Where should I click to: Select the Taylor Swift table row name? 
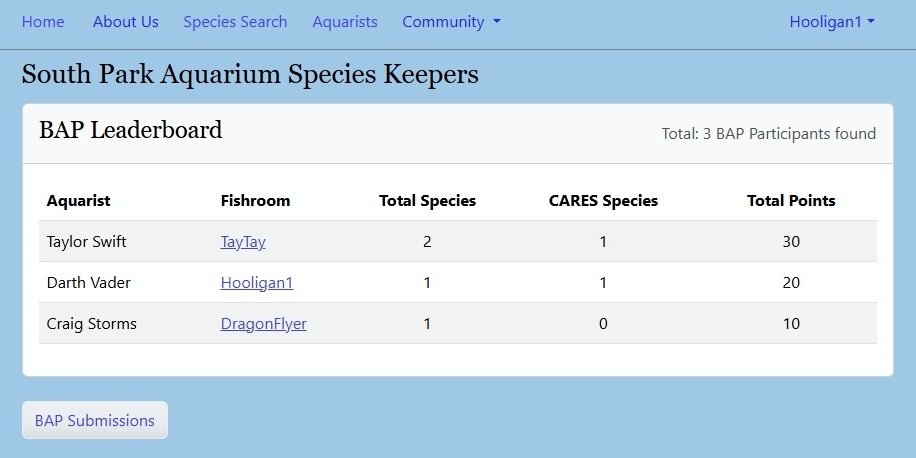[x=86, y=242]
